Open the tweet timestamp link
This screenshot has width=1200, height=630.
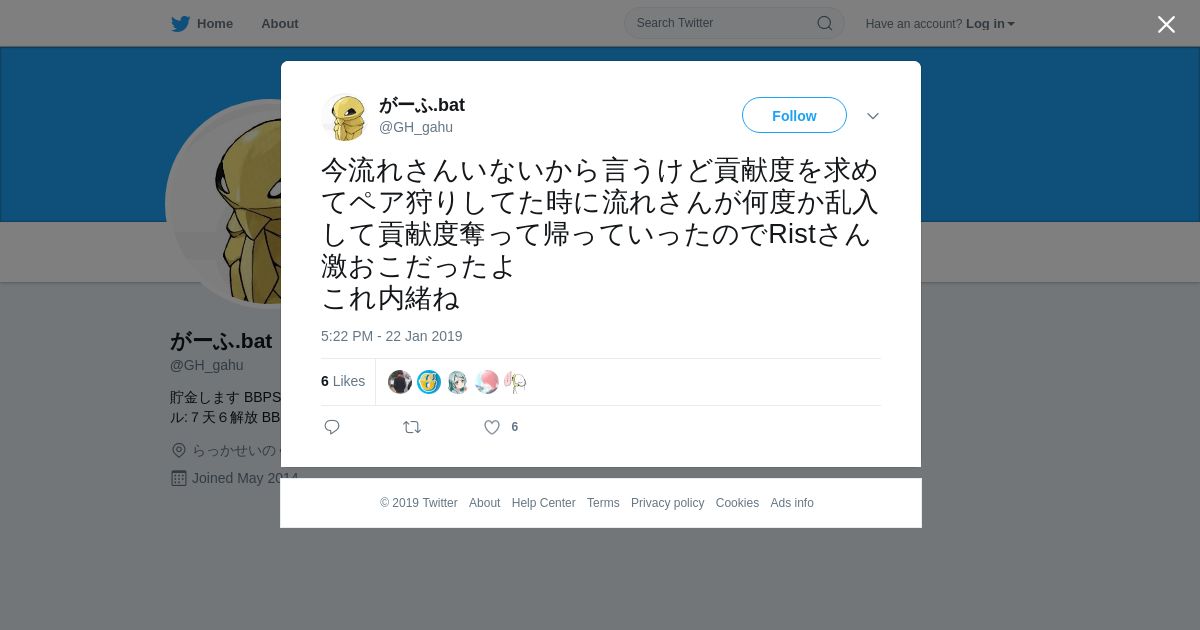coord(392,336)
